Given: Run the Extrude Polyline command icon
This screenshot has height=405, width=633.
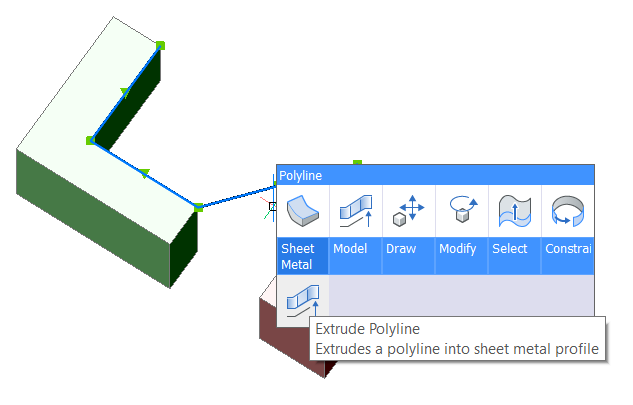Looking at the screenshot, I should 302,298.
